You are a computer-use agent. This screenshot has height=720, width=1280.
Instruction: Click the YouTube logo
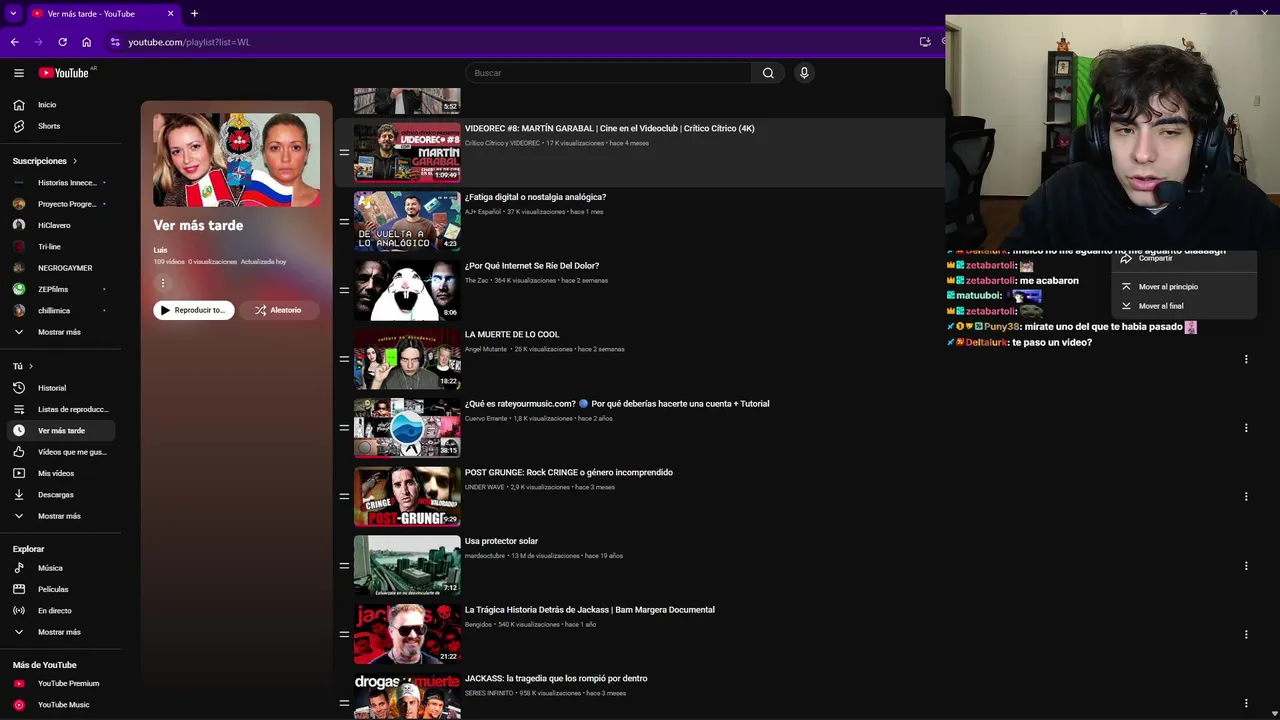click(64, 73)
